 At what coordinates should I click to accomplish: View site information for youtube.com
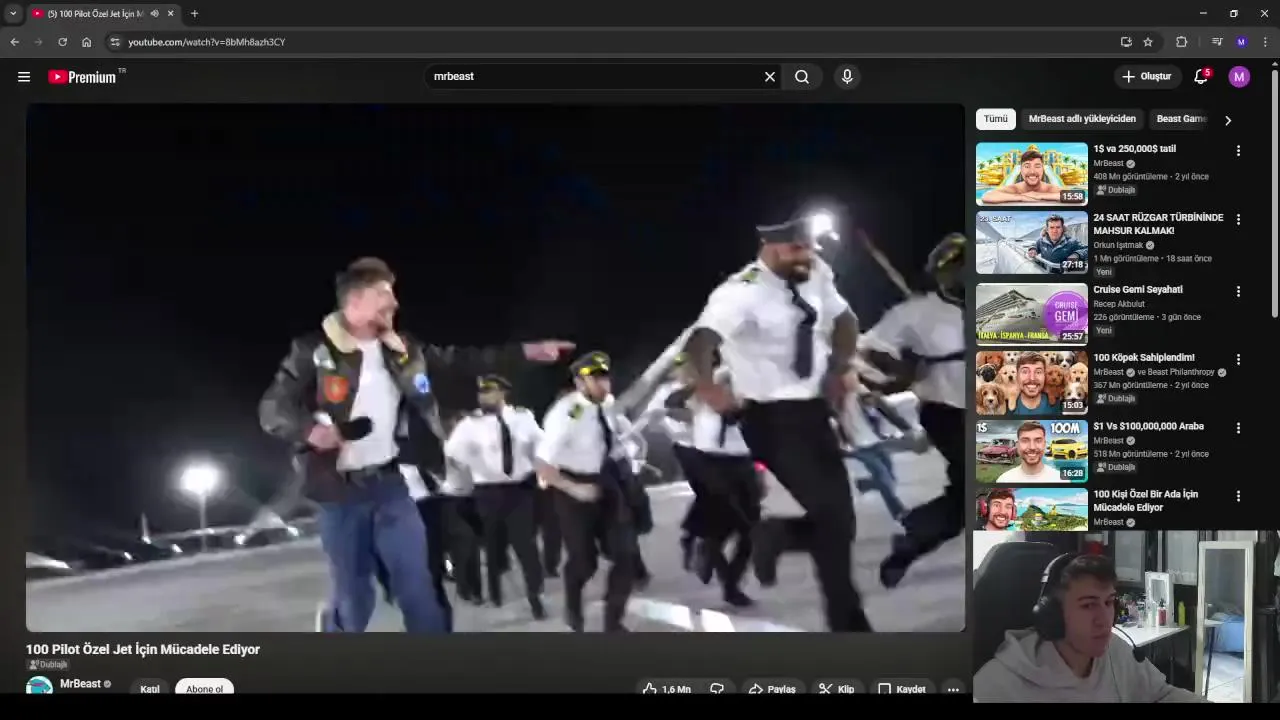(x=115, y=42)
